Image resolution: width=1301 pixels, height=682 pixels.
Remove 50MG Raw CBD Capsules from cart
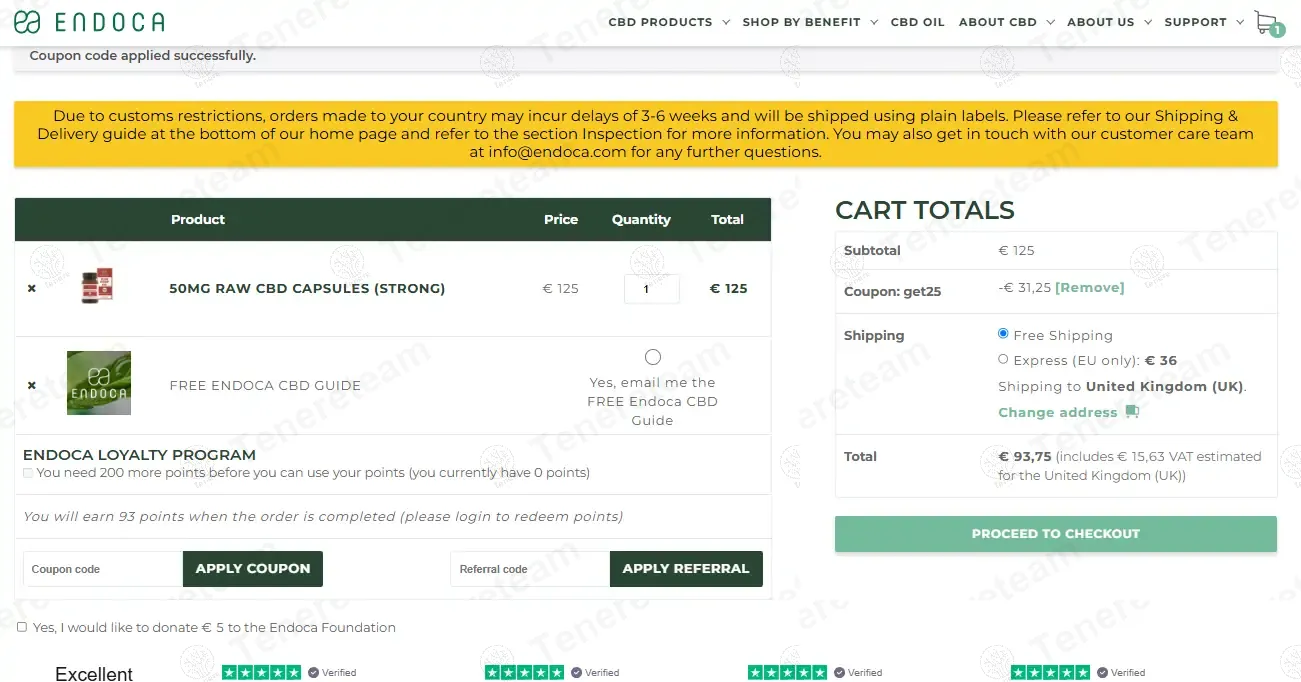click(31, 288)
